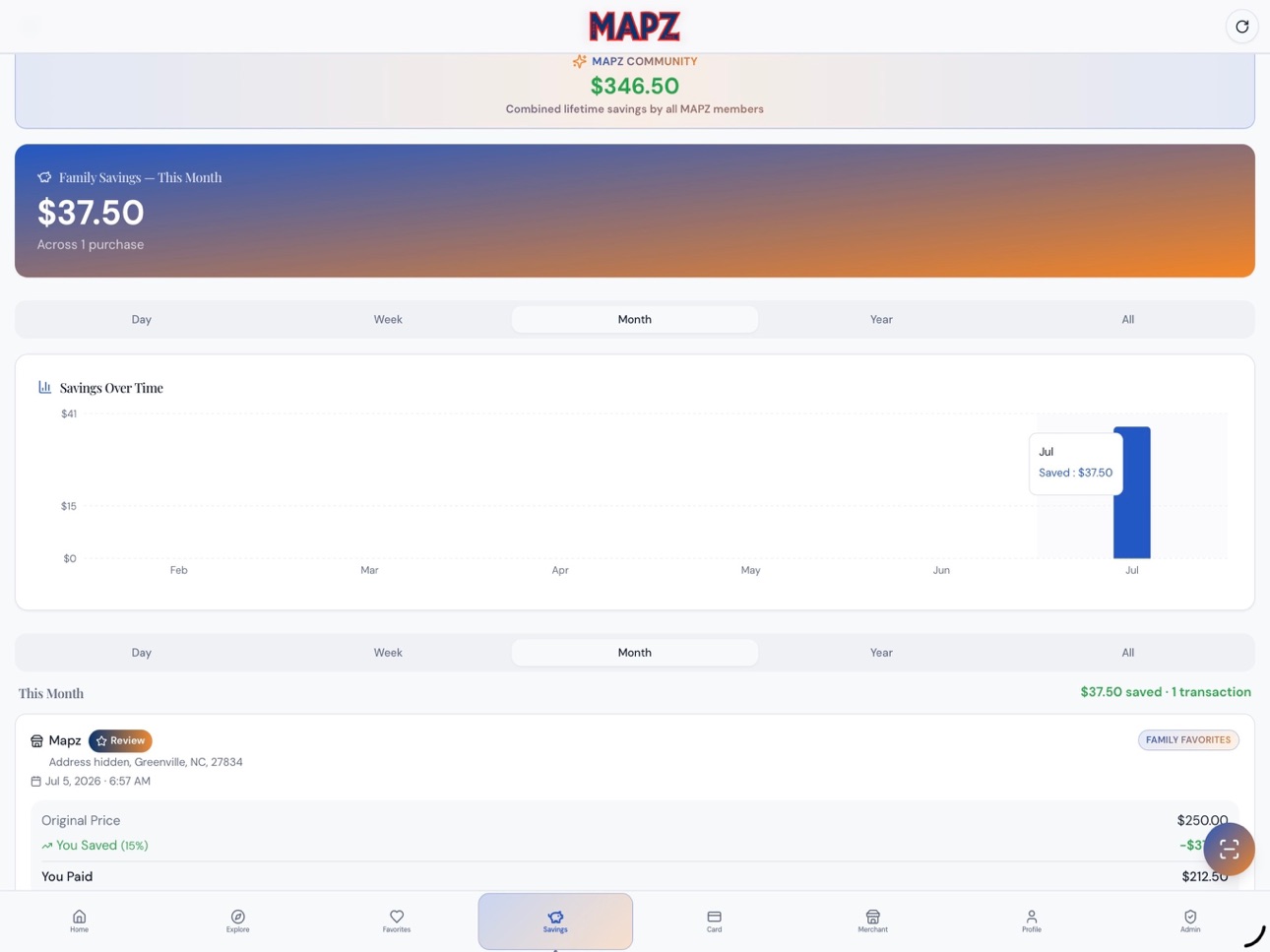Go to the Profile tab
This screenshot has height=952, width=1270.
pyautogui.click(x=1031, y=921)
